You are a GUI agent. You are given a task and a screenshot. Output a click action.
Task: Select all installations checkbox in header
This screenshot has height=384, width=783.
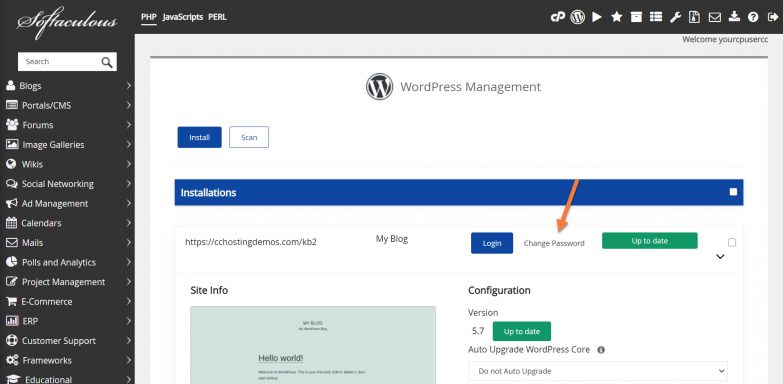pos(733,192)
